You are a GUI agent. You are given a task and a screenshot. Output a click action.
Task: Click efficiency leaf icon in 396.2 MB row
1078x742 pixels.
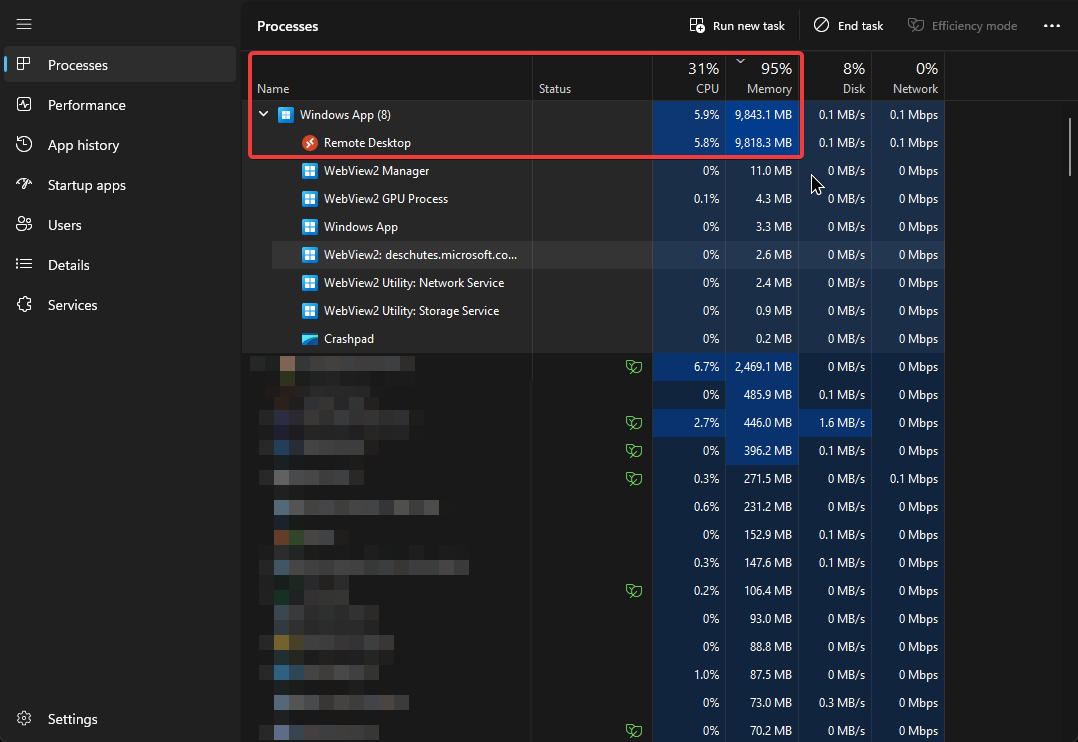[x=633, y=451]
